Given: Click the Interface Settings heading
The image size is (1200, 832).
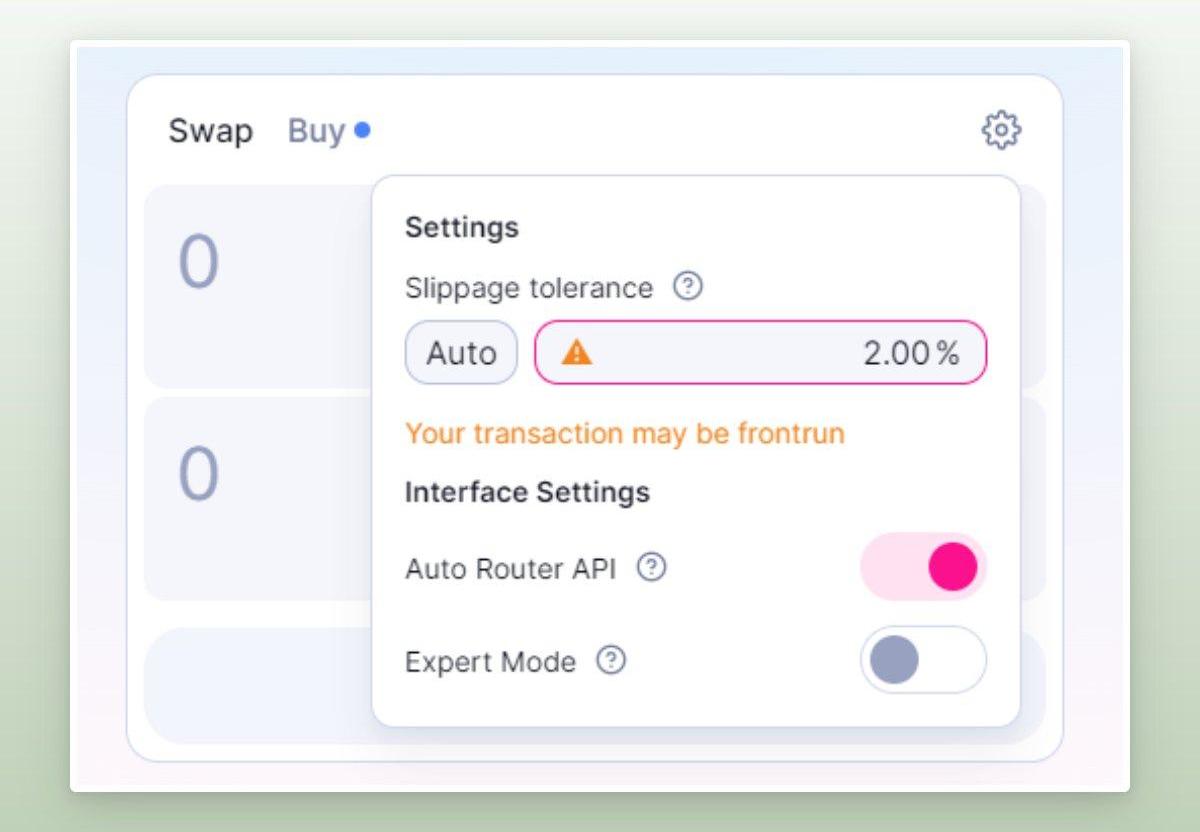Looking at the screenshot, I should coord(527,492).
